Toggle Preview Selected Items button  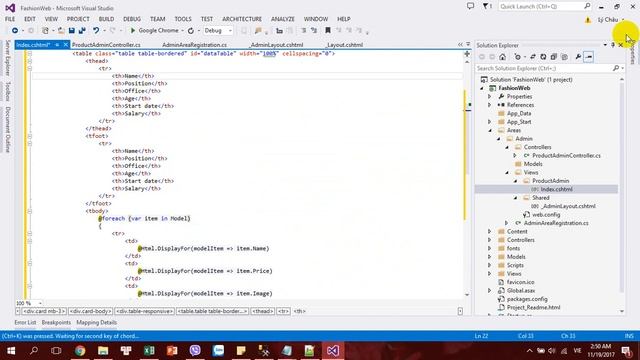pos(589,57)
